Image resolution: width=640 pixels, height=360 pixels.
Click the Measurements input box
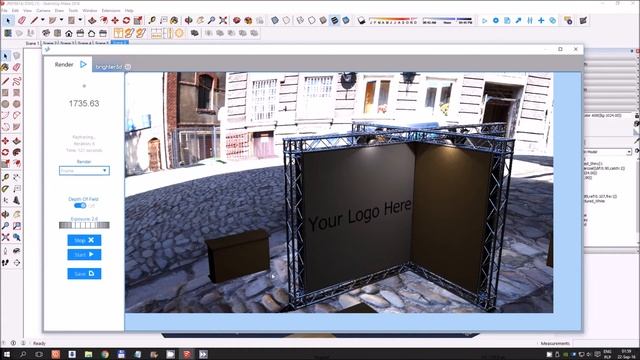(x=605, y=343)
